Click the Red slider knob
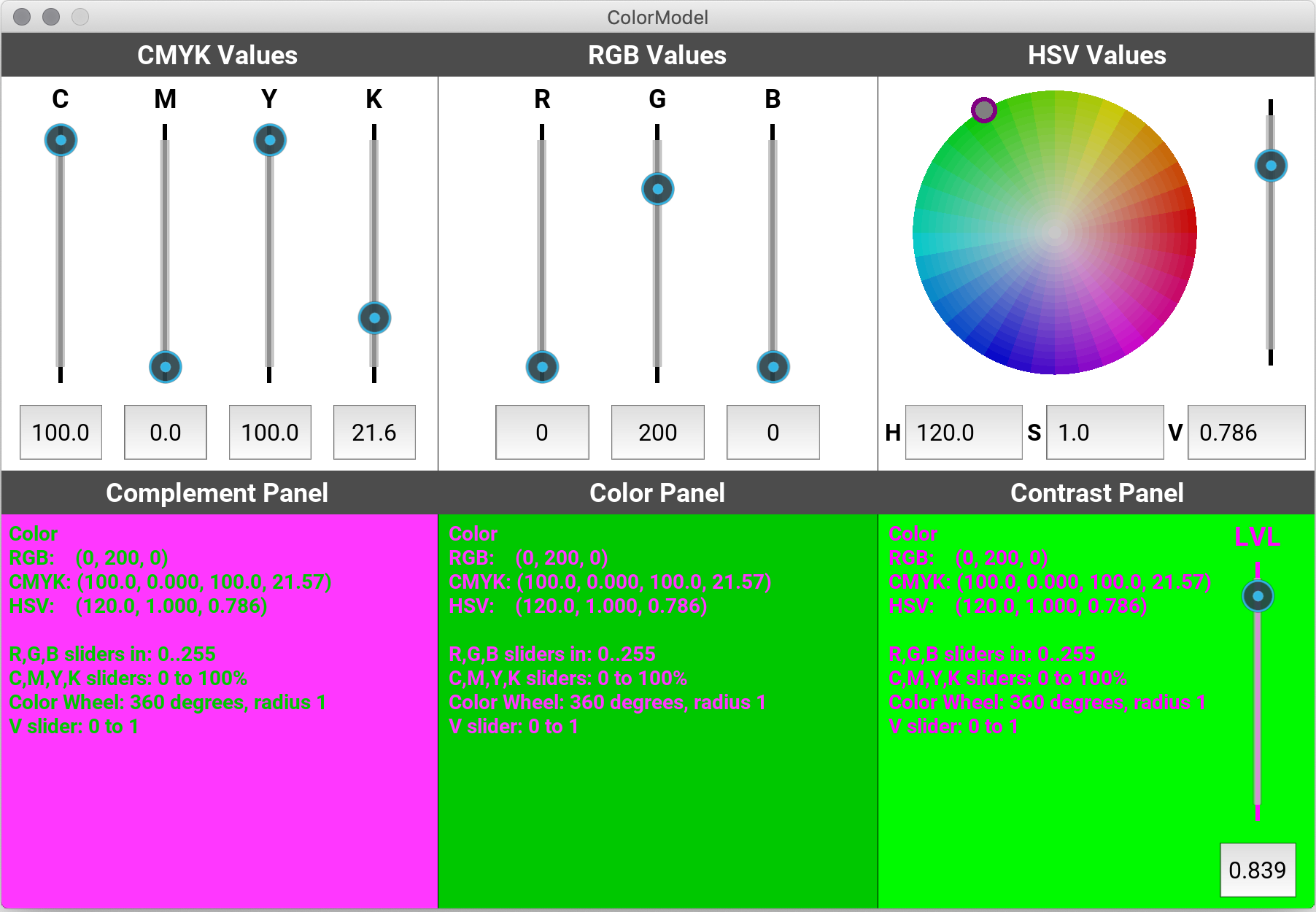This screenshot has height=912, width=1316. pos(542,366)
